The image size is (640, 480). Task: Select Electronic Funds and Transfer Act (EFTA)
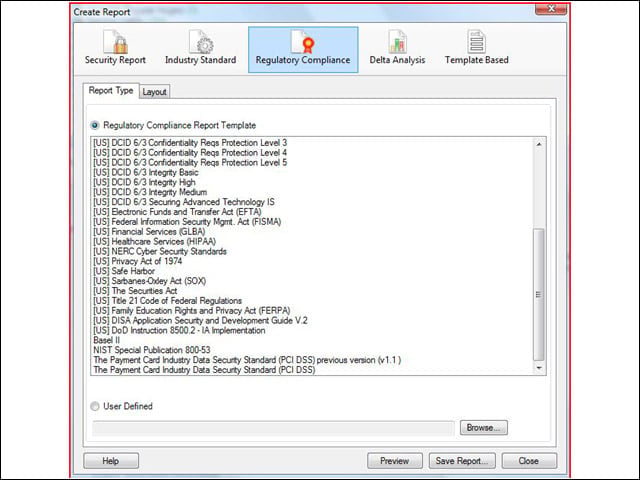coord(178,212)
